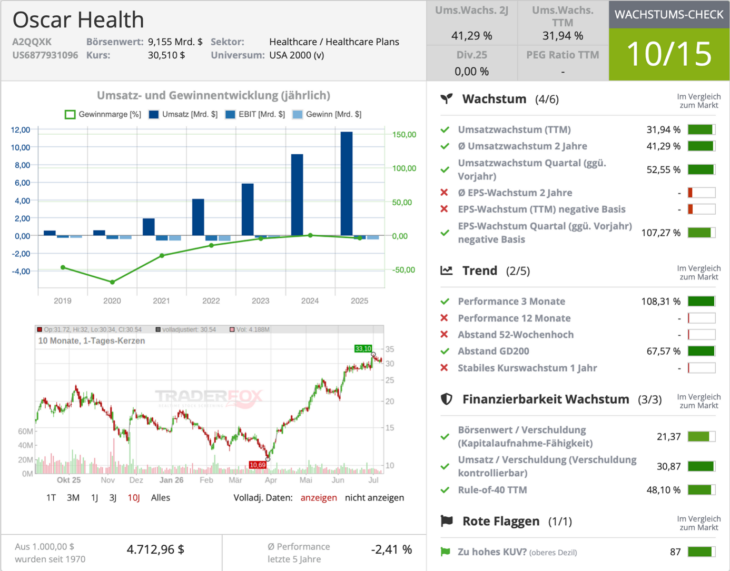Click 'nicht anzeigen' for Volladj. Daten
This screenshot has width=730, height=571.
(x=374, y=497)
